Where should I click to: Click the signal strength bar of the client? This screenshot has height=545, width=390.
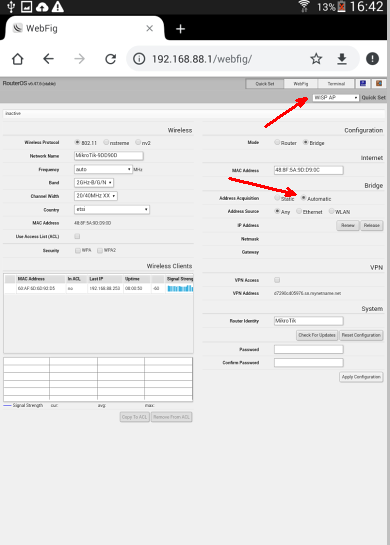tap(180, 288)
